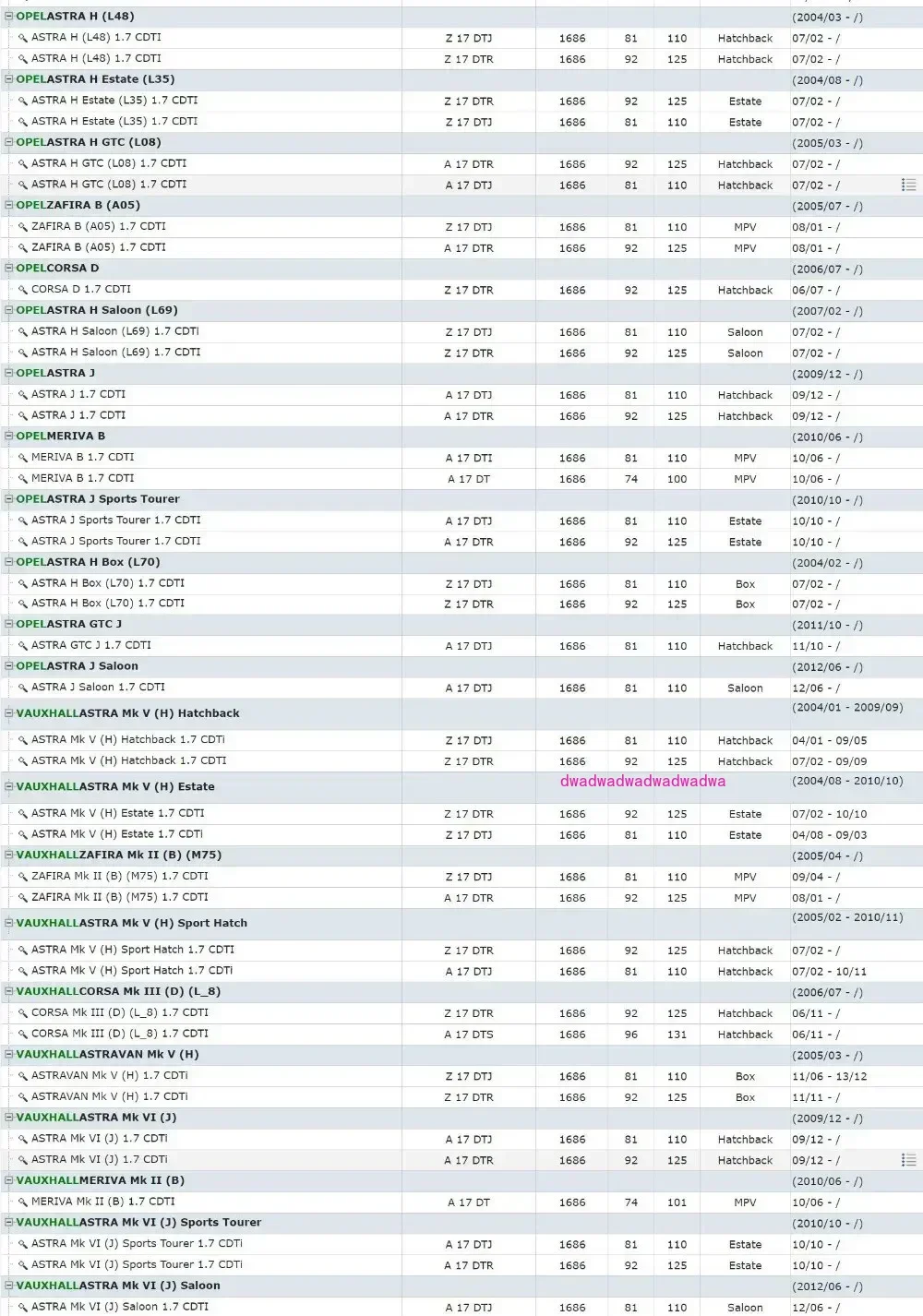Collapse the OPEL ZAFIRA B (A05) group

(9, 206)
